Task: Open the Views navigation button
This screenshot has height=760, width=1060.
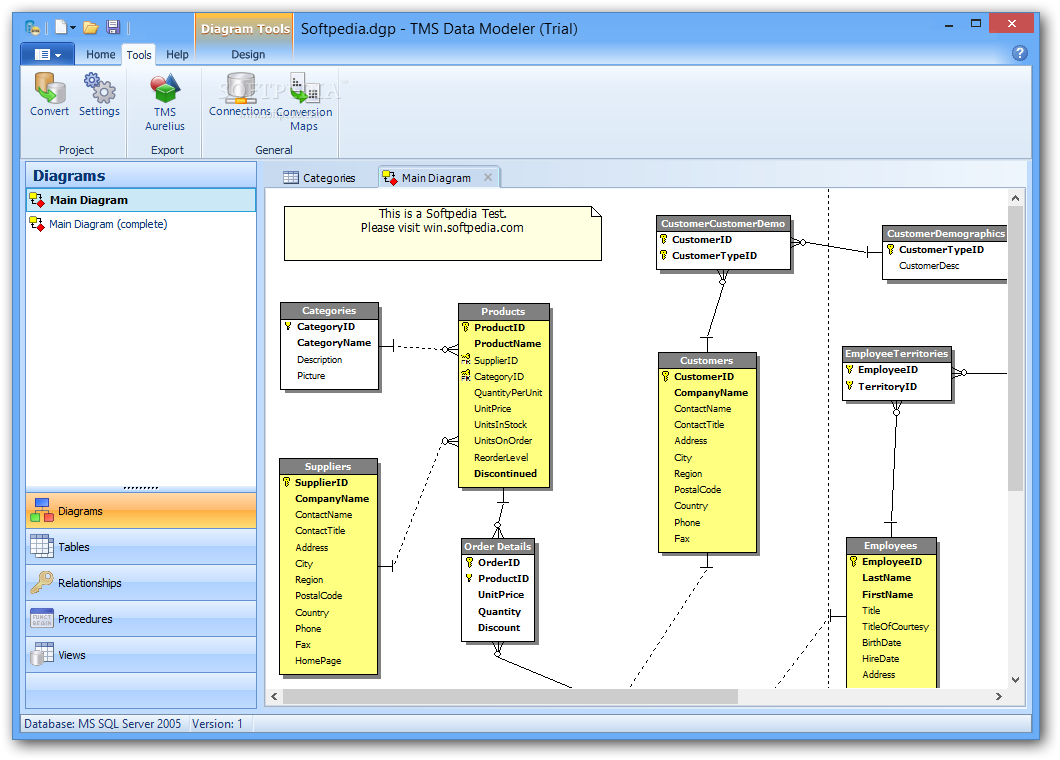Action: coord(141,654)
